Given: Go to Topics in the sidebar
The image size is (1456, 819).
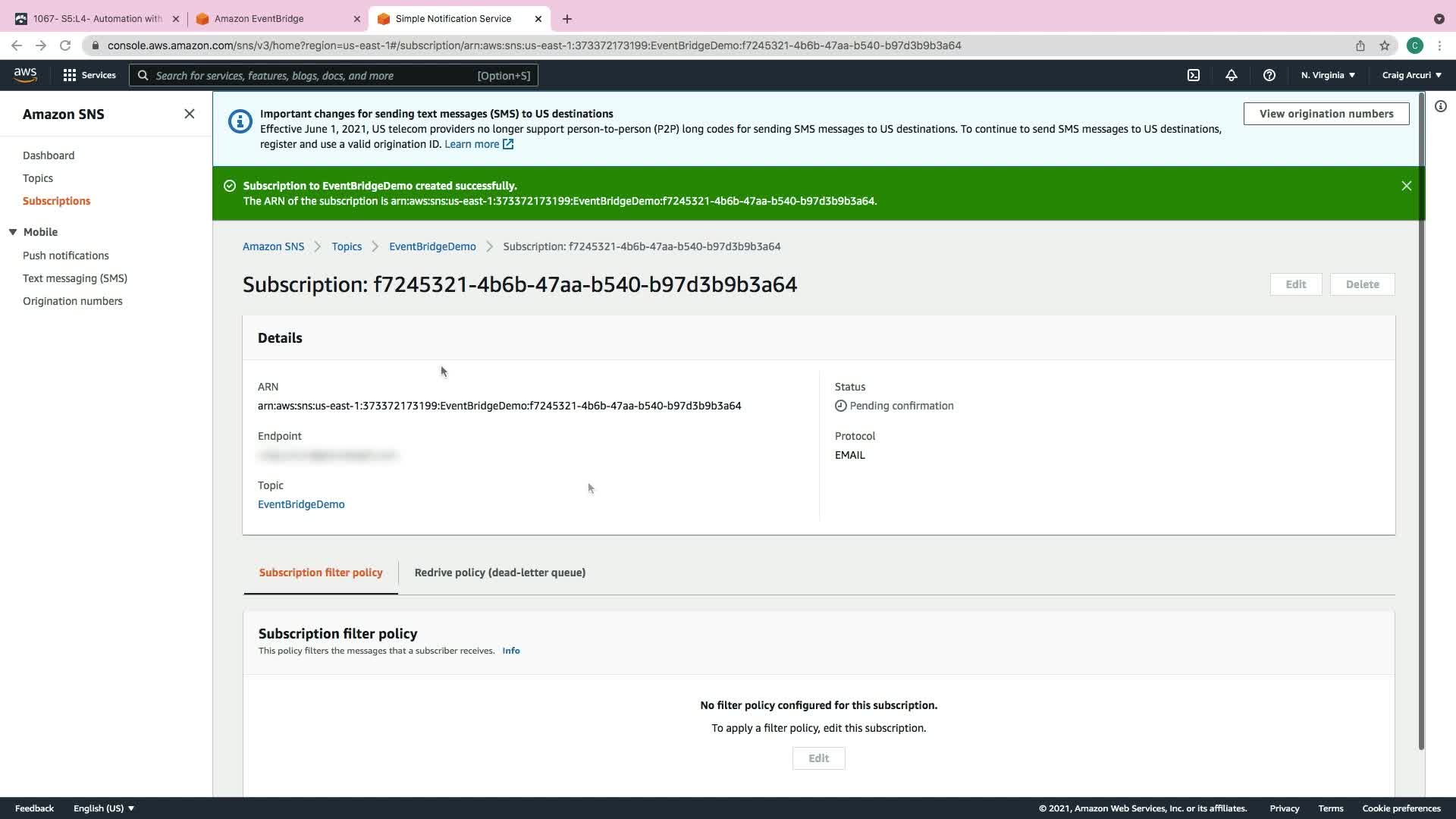Looking at the screenshot, I should pos(38,178).
